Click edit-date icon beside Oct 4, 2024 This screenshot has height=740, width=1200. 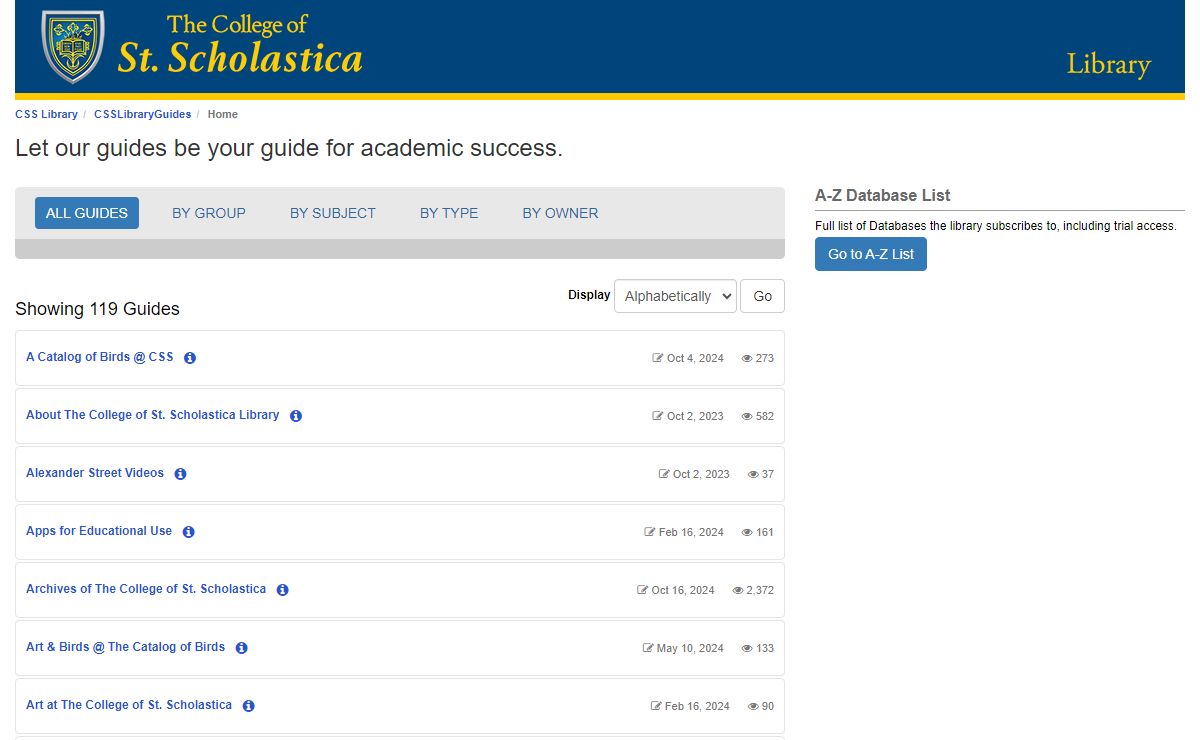click(x=658, y=358)
